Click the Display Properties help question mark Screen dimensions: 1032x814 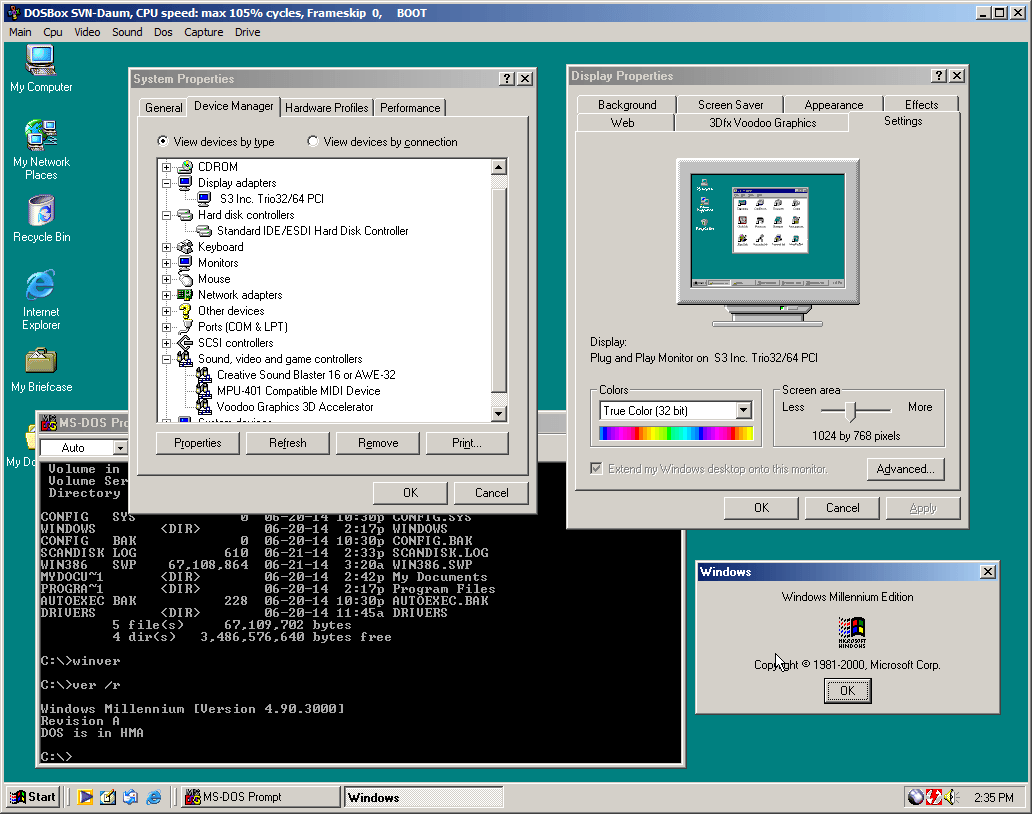(939, 76)
